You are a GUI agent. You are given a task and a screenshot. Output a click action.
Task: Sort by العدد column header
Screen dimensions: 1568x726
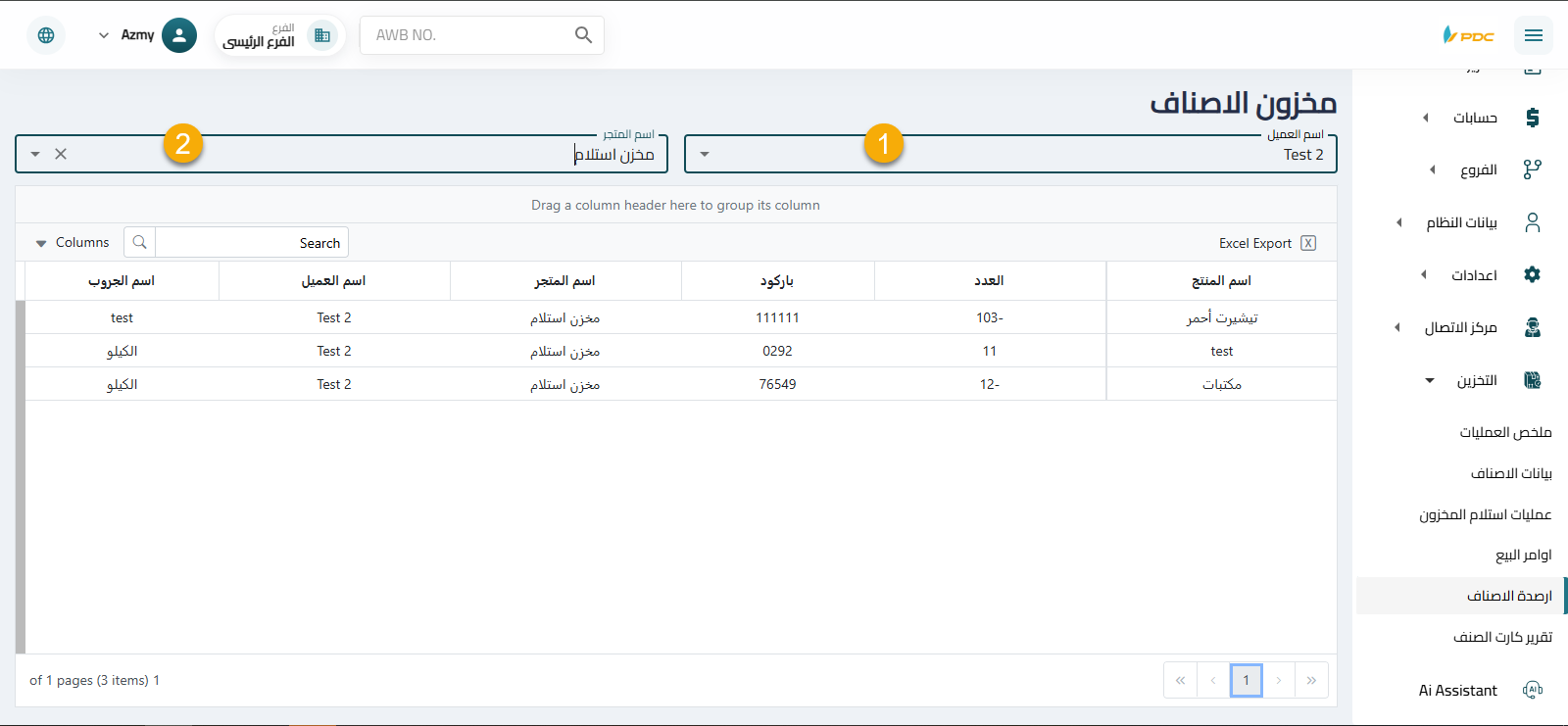coord(990,280)
